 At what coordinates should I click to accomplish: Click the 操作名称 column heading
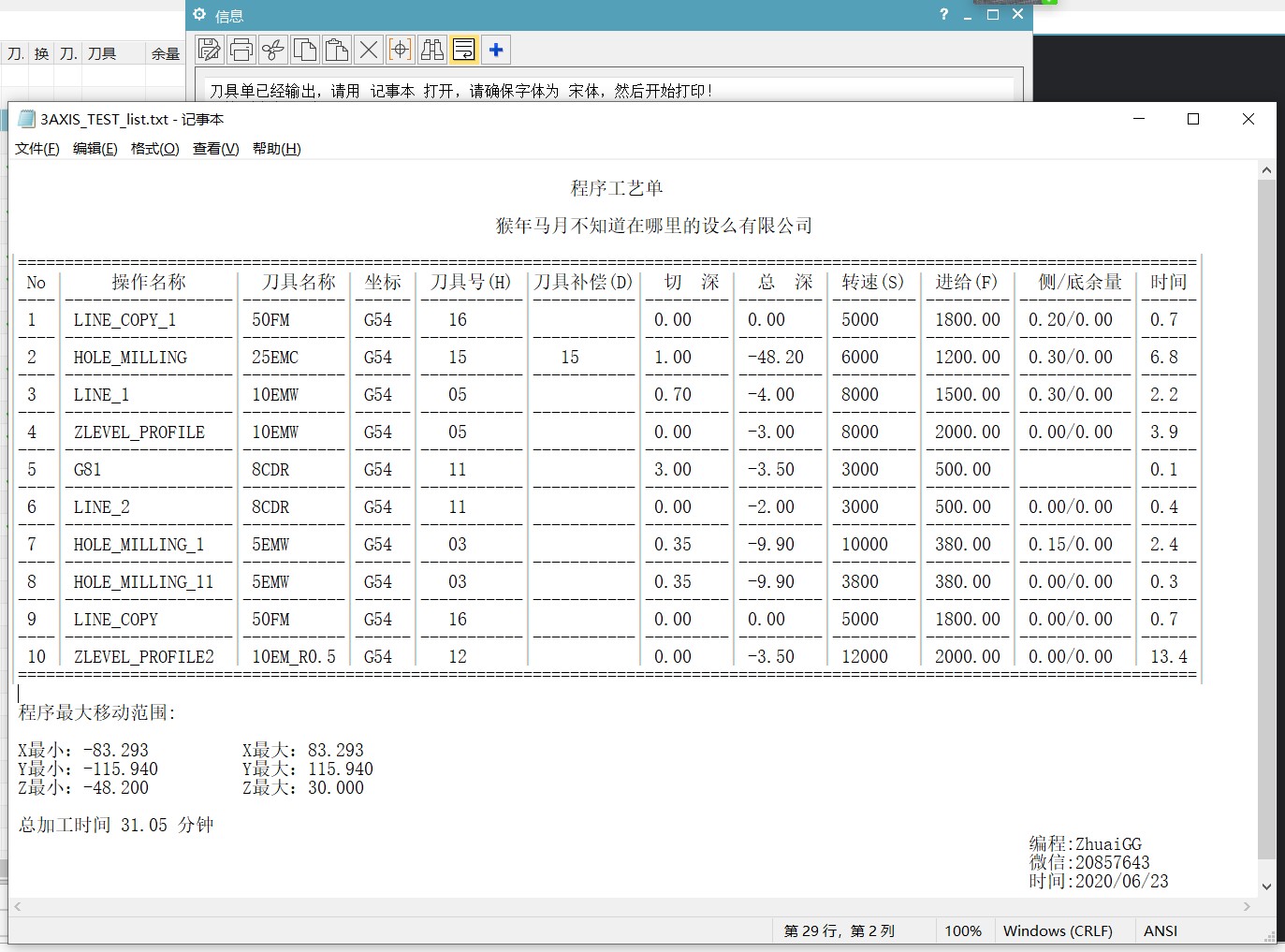point(149,282)
